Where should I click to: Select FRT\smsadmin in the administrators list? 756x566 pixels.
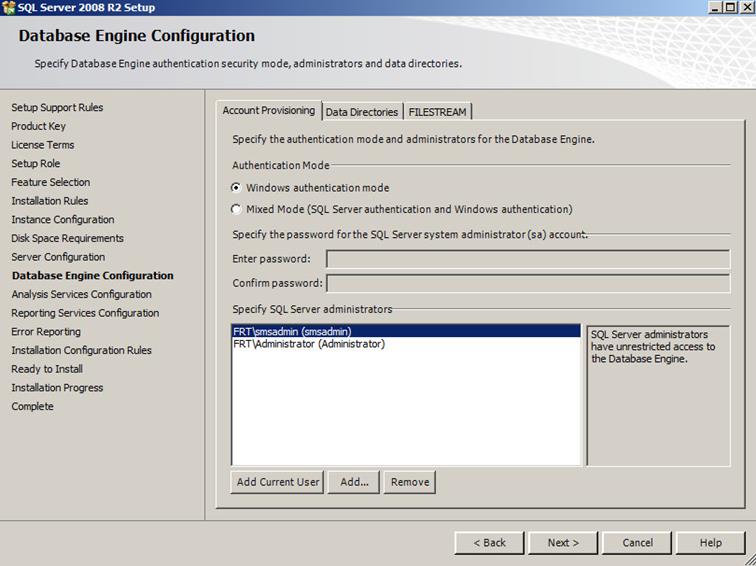point(406,331)
